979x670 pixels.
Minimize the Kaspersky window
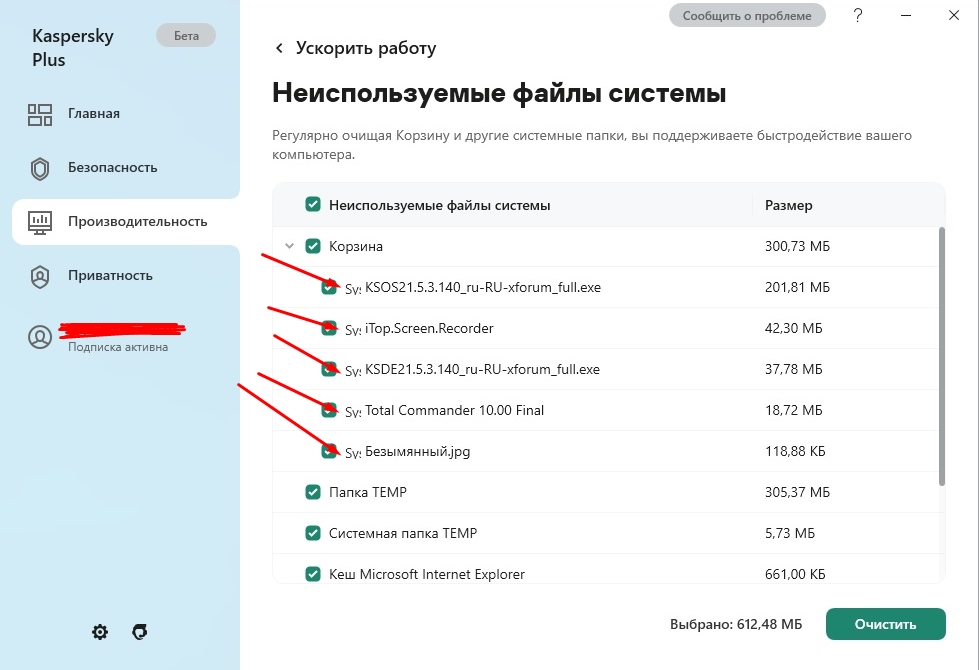pos(906,15)
